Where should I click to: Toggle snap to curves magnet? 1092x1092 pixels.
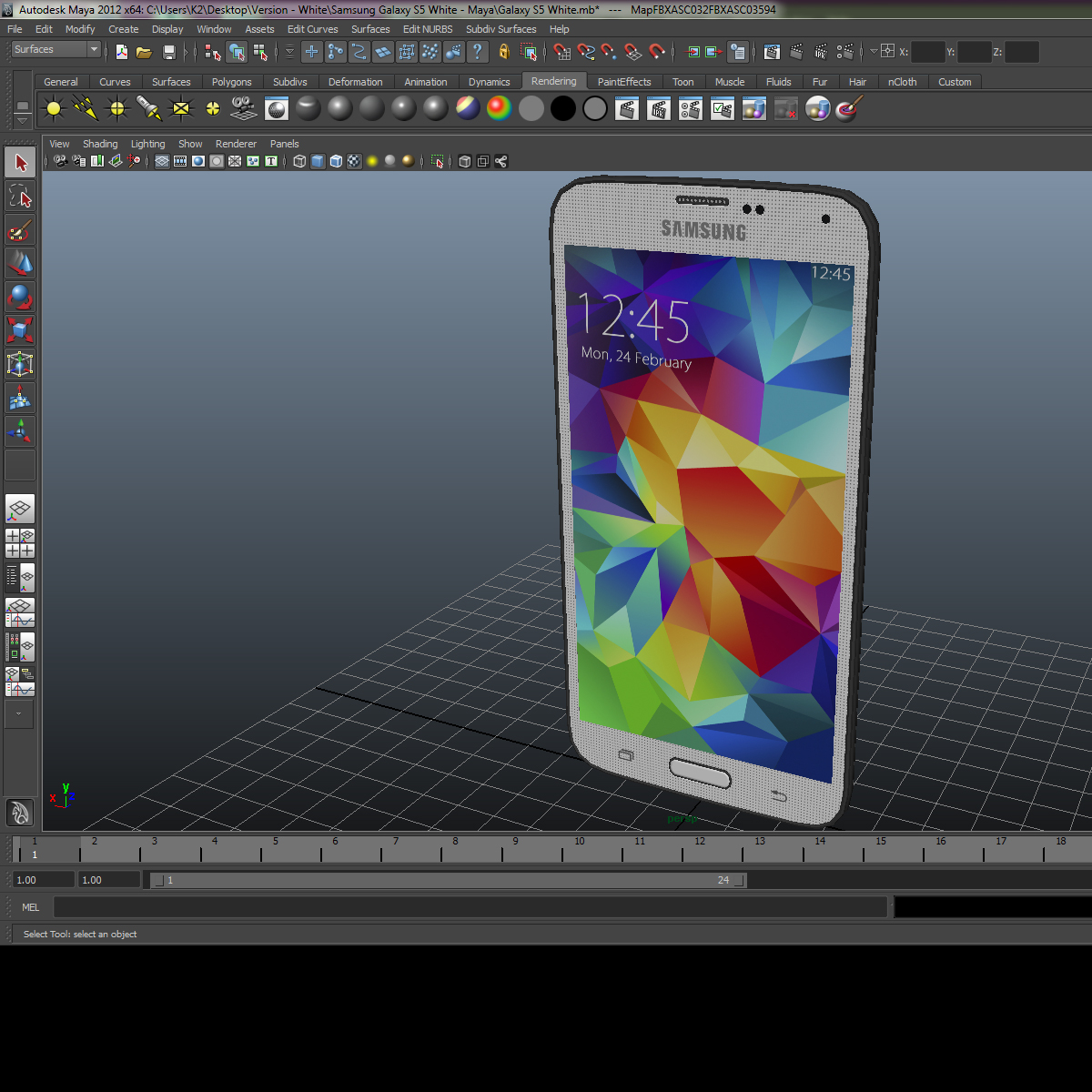(x=587, y=52)
